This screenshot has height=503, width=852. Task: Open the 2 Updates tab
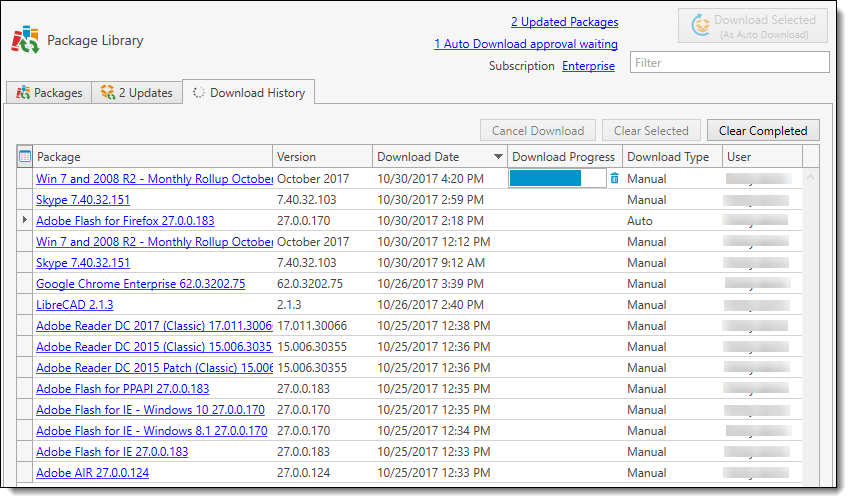[x=136, y=93]
